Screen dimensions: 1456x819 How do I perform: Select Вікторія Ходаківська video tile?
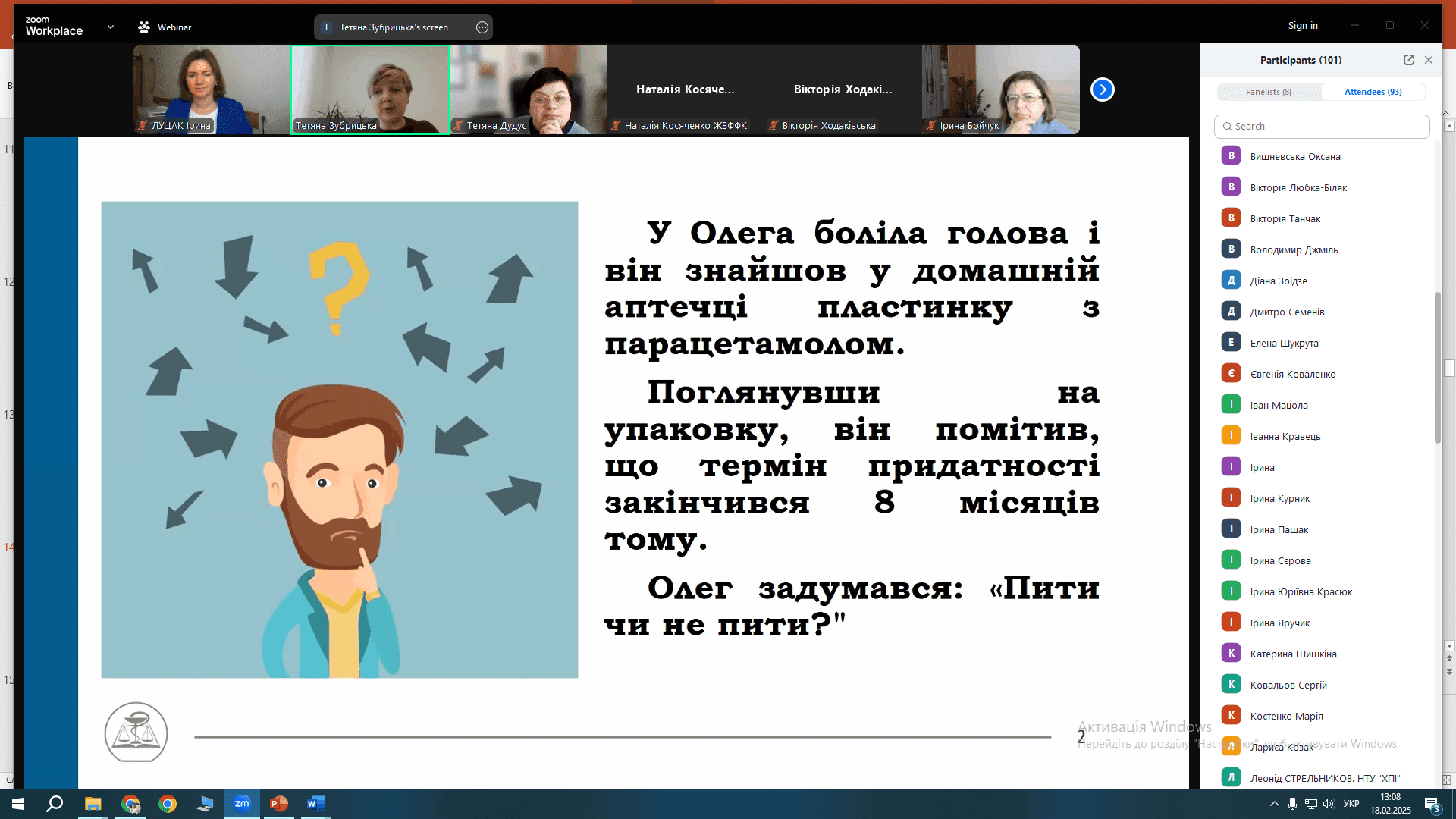coord(843,89)
